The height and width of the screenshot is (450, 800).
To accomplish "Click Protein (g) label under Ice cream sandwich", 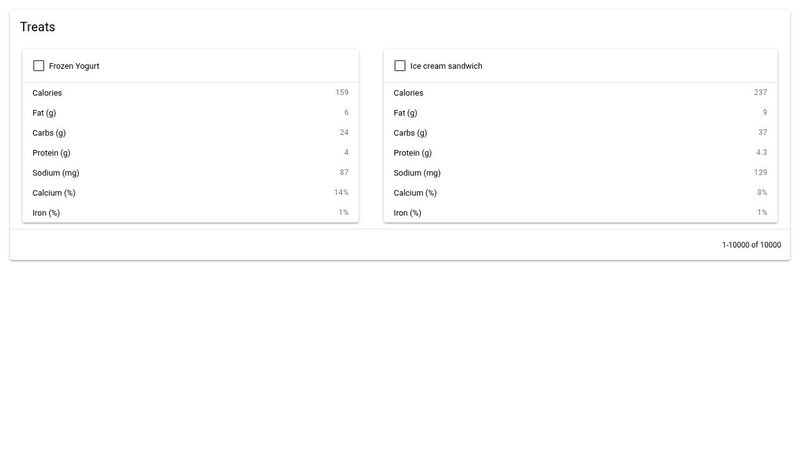I will click(412, 153).
